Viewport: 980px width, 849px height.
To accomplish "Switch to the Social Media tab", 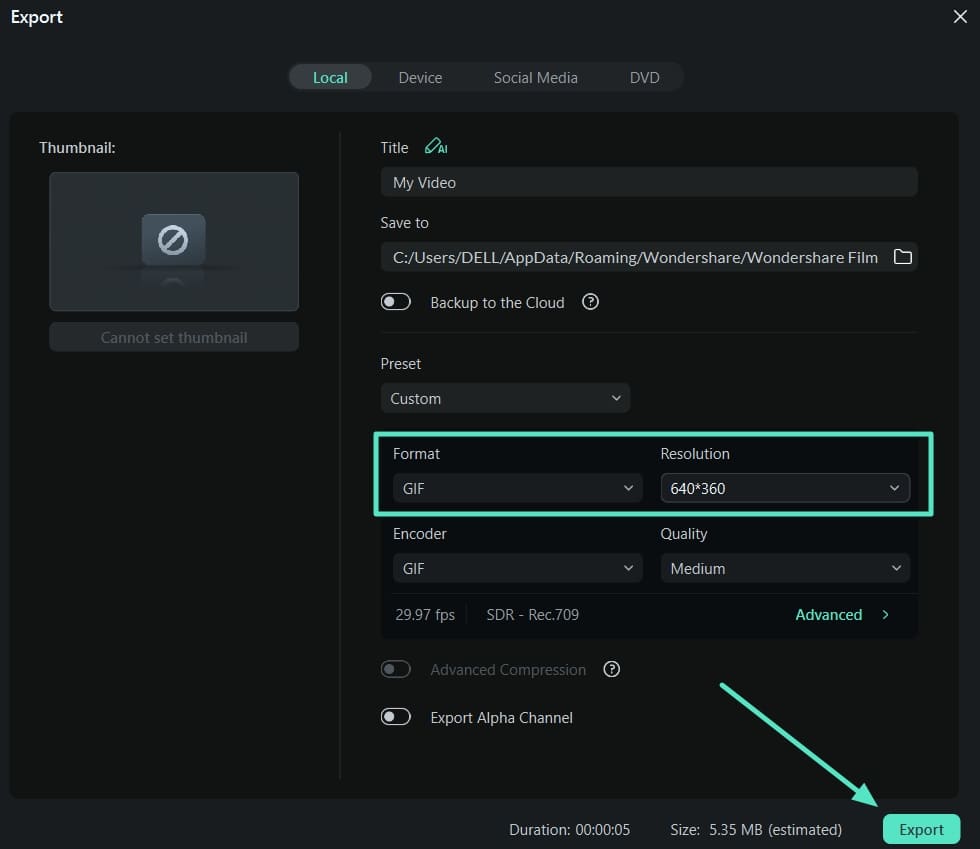I will point(536,78).
